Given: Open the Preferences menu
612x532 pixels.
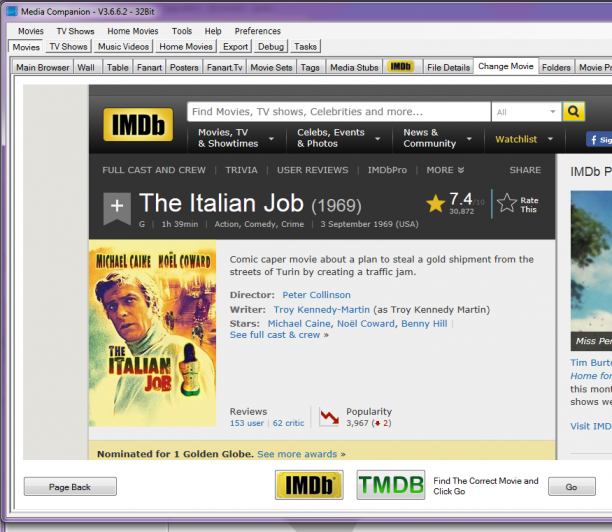Looking at the screenshot, I should pos(257,31).
